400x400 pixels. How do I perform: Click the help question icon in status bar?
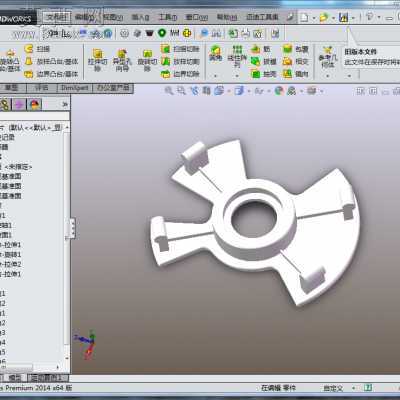pyautogui.click(x=368, y=388)
